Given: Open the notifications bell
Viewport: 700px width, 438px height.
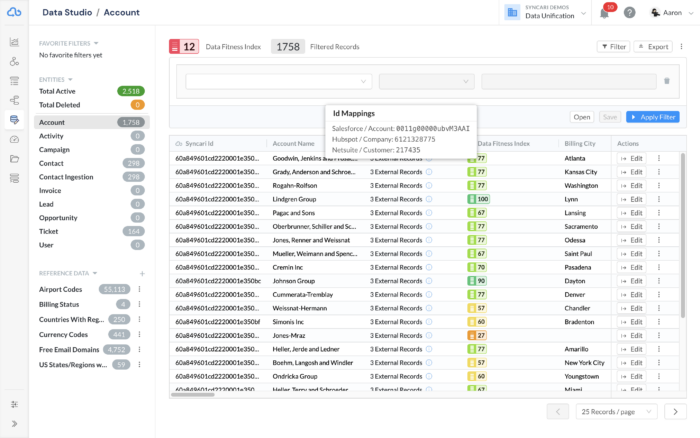Looking at the screenshot, I should (x=604, y=13).
